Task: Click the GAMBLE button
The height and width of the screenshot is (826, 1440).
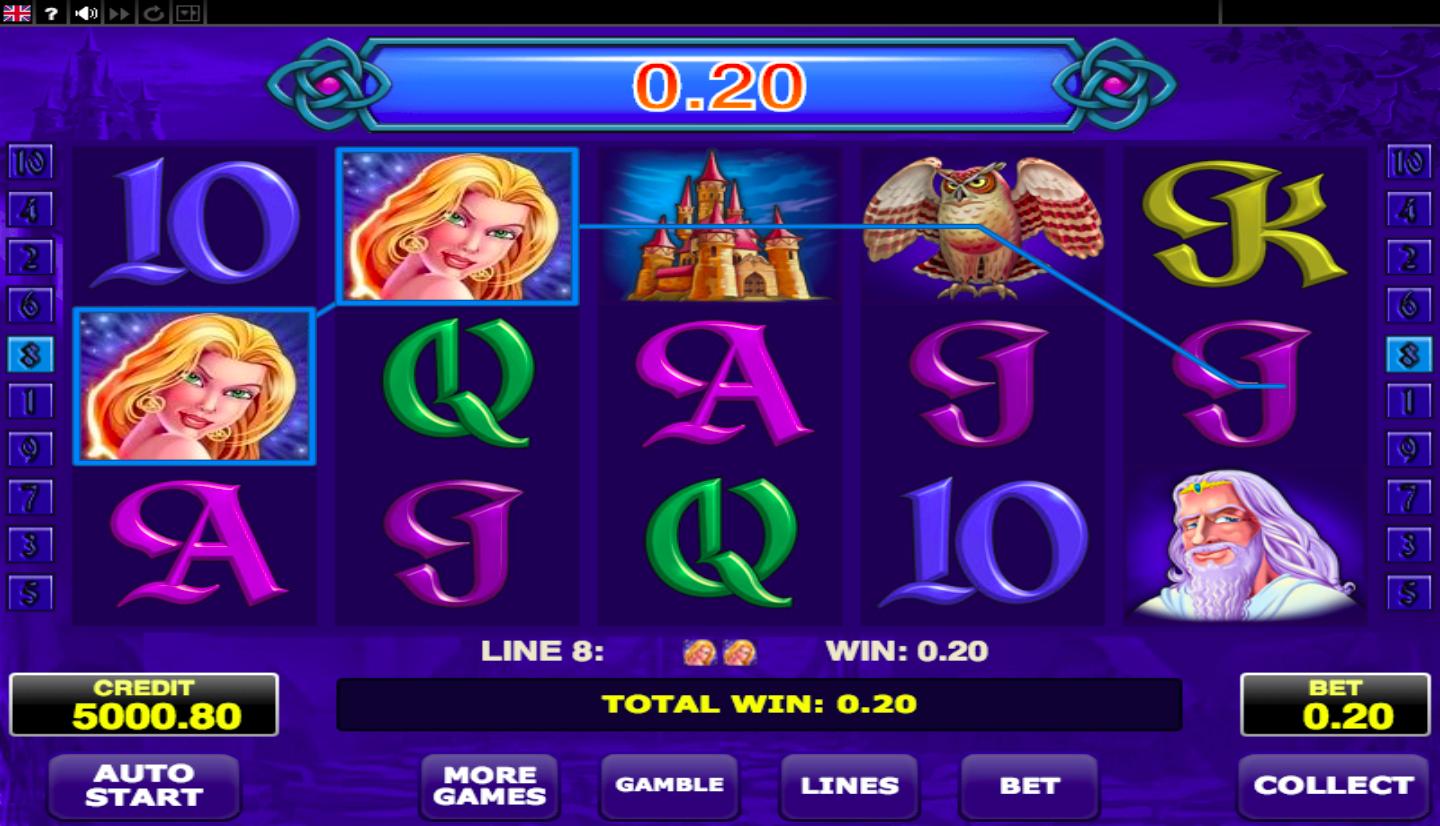Action: (669, 785)
